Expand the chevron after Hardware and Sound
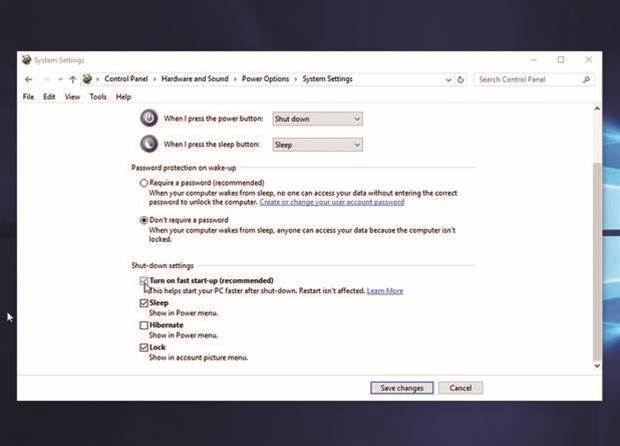 tap(235, 79)
